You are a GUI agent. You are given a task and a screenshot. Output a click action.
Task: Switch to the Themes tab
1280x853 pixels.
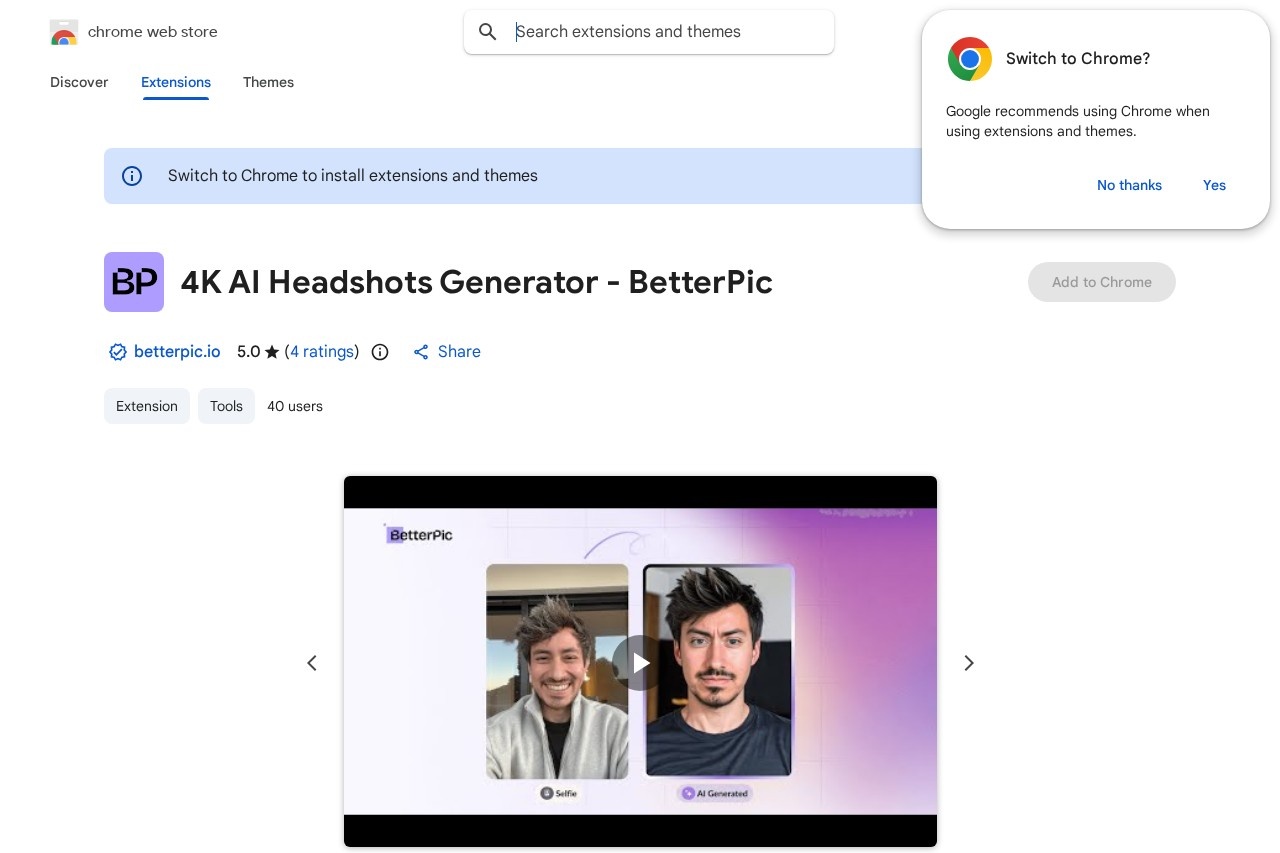pos(268,83)
